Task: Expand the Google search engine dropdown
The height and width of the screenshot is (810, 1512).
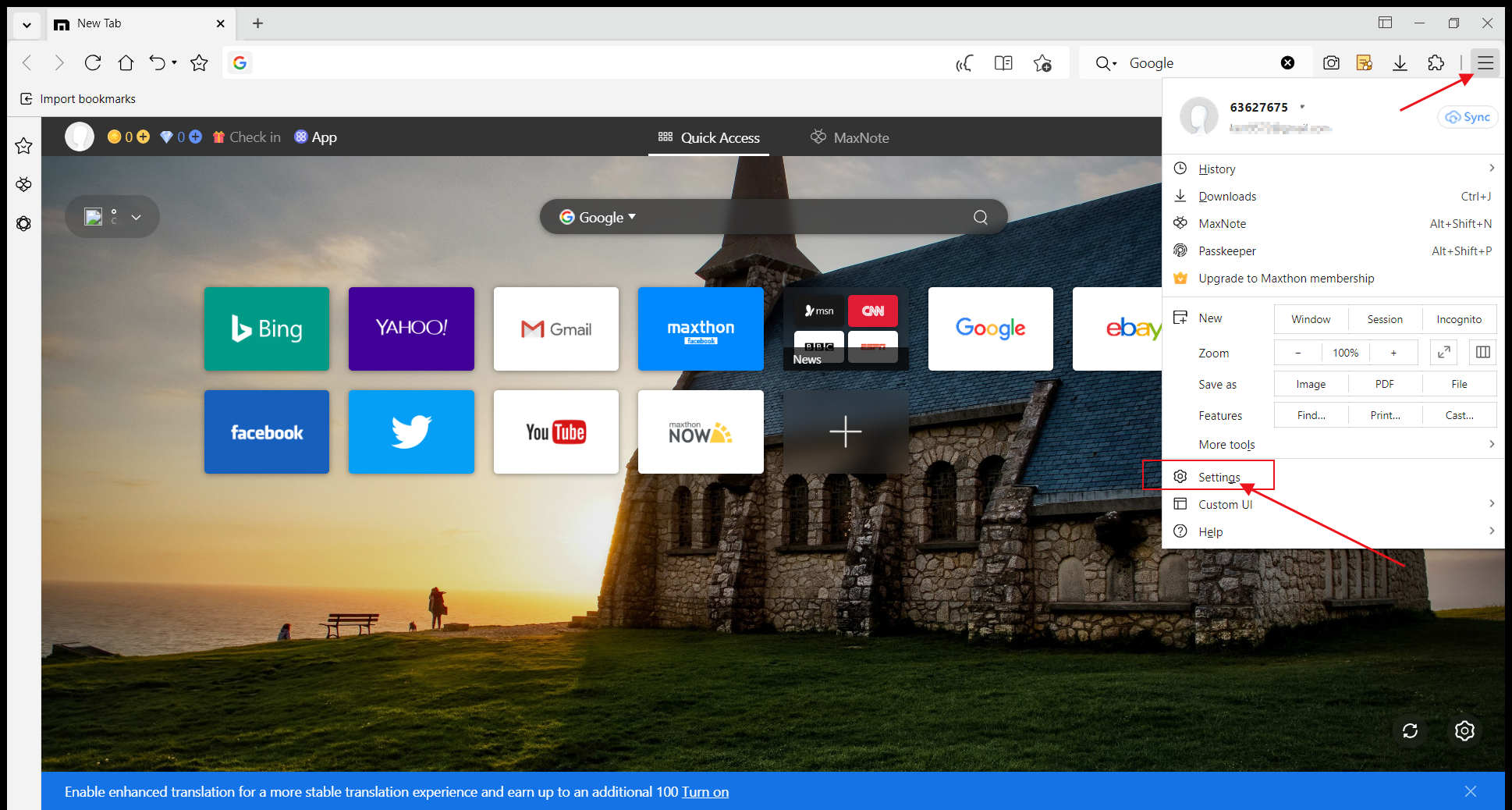Action: click(x=598, y=217)
